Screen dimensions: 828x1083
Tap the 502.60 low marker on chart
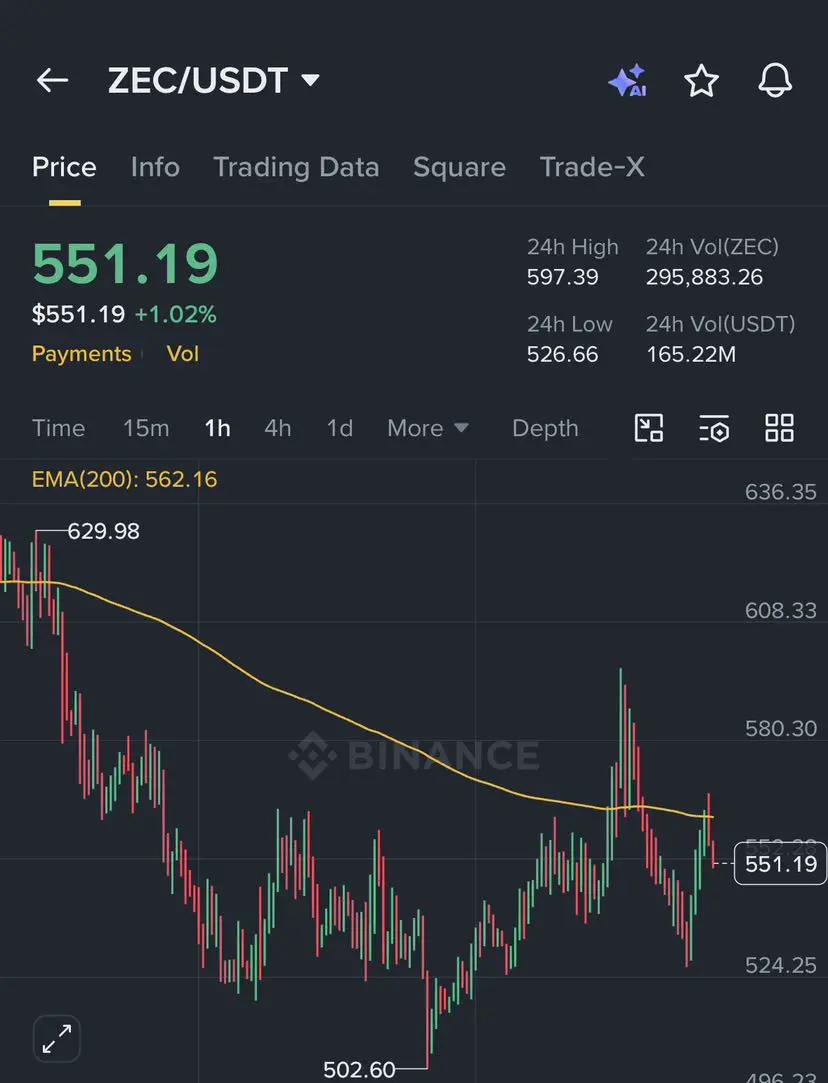pyautogui.click(x=359, y=1070)
